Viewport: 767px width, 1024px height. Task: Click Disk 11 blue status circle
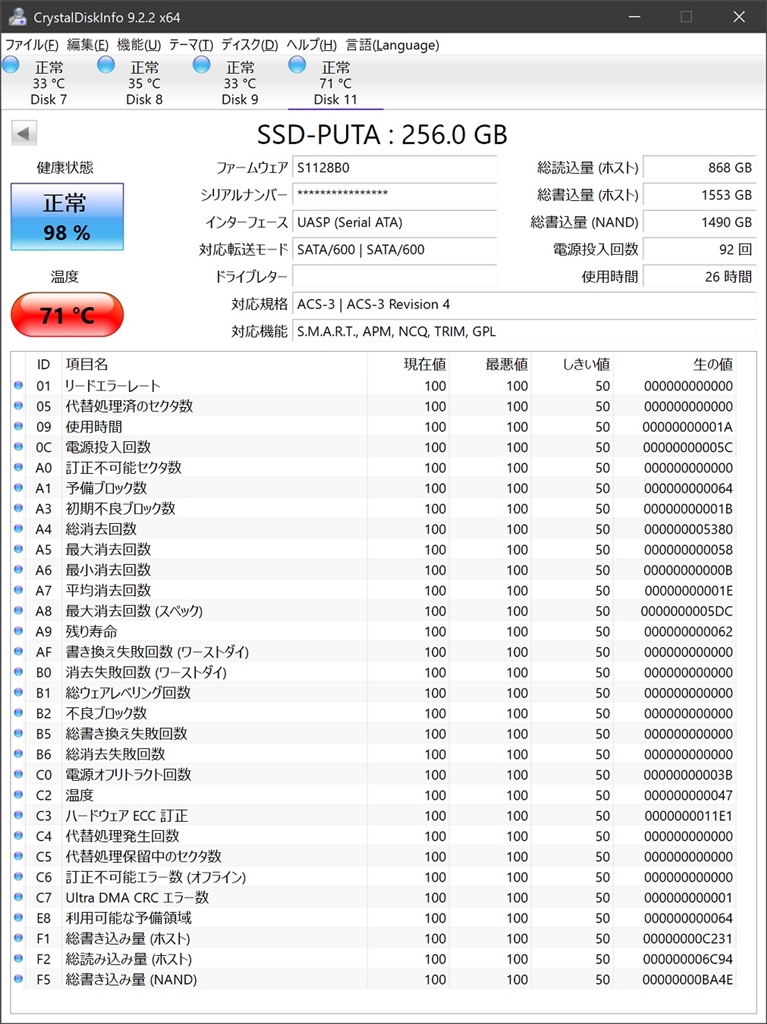click(x=297, y=65)
